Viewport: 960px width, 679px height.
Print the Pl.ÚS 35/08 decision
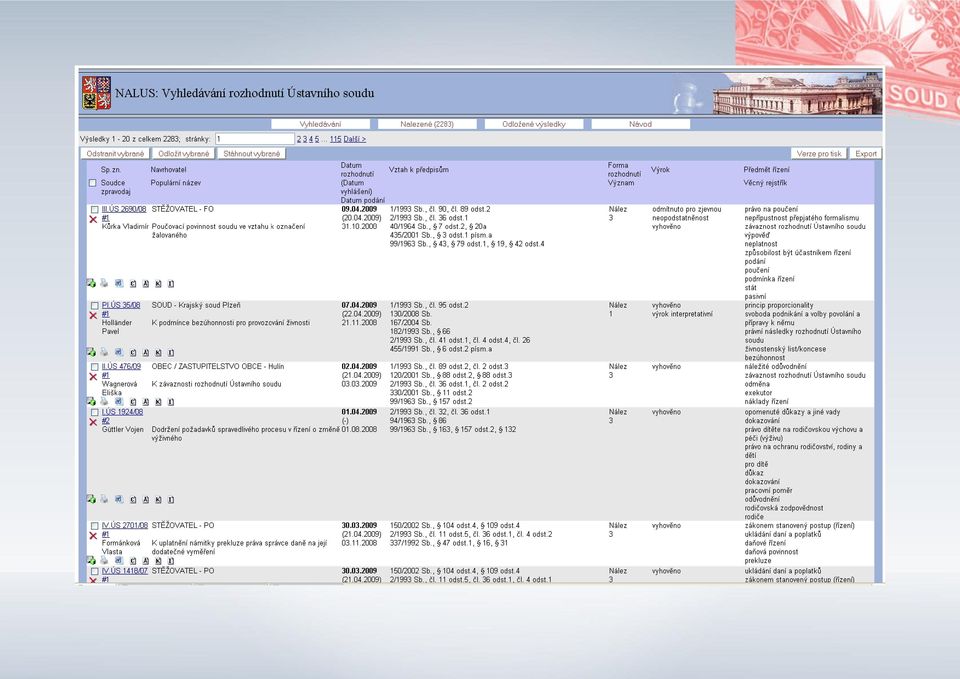click(x=104, y=352)
